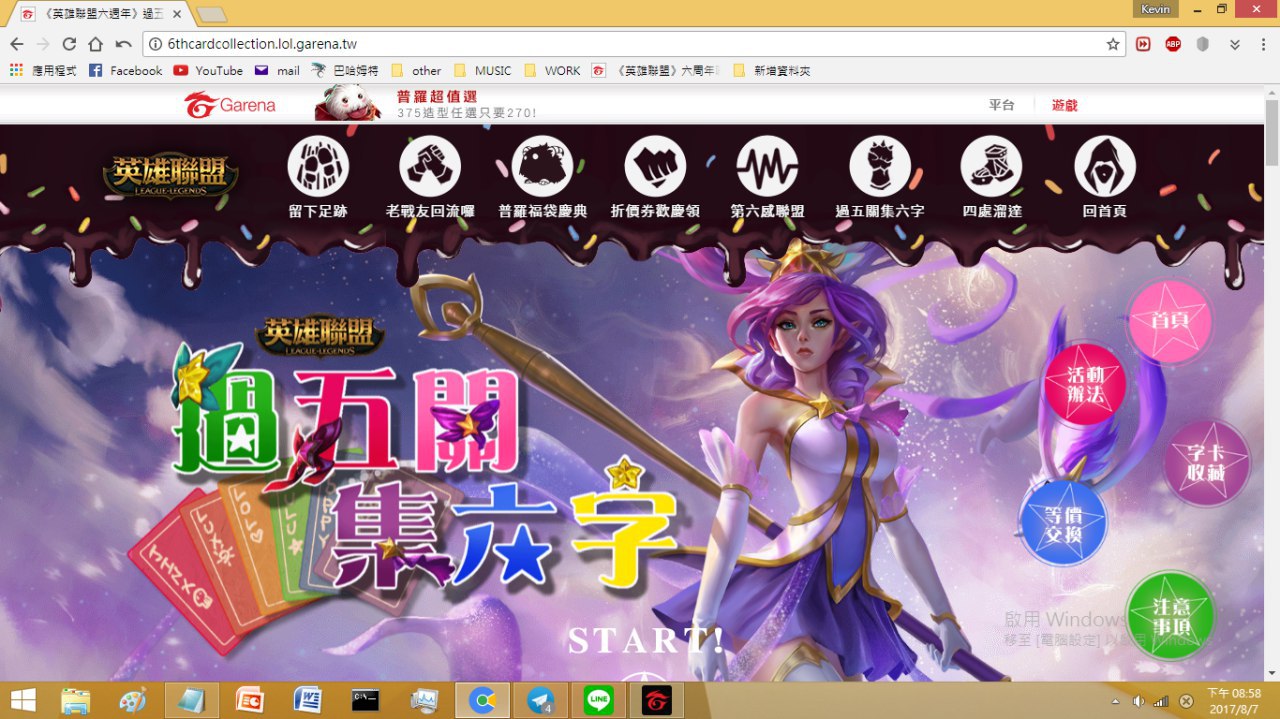
Task: Click the 平台 menu item
Action: point(1002,105)
